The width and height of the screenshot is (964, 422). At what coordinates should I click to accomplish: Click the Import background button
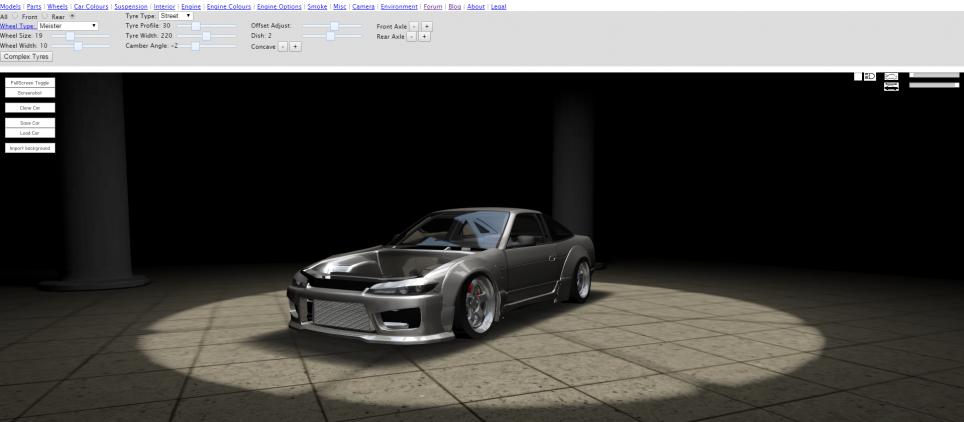[x=30, y=148]
